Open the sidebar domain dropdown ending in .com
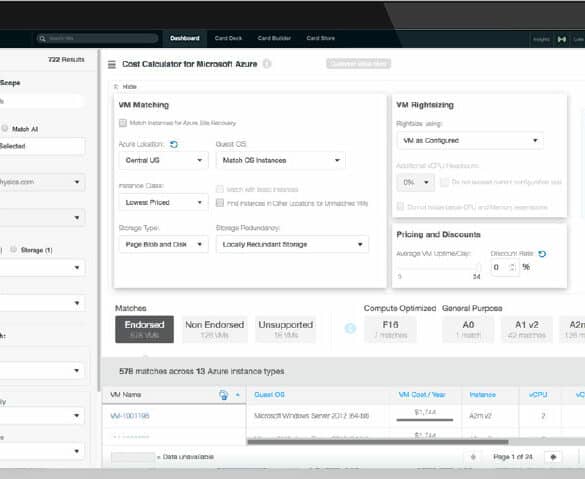 [42, 182]
